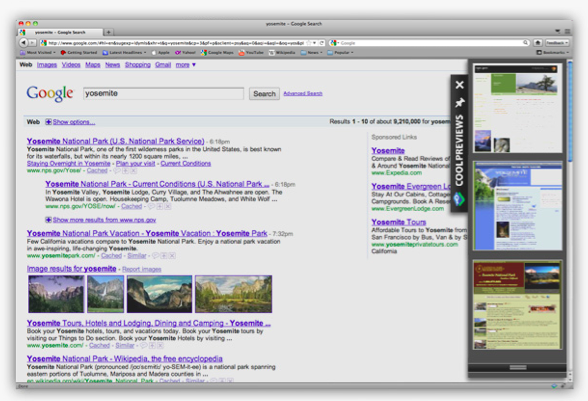This screenshot has height=401, width=588.
Task: Reload the page with the refresh icon
Action: click(322, 43)
